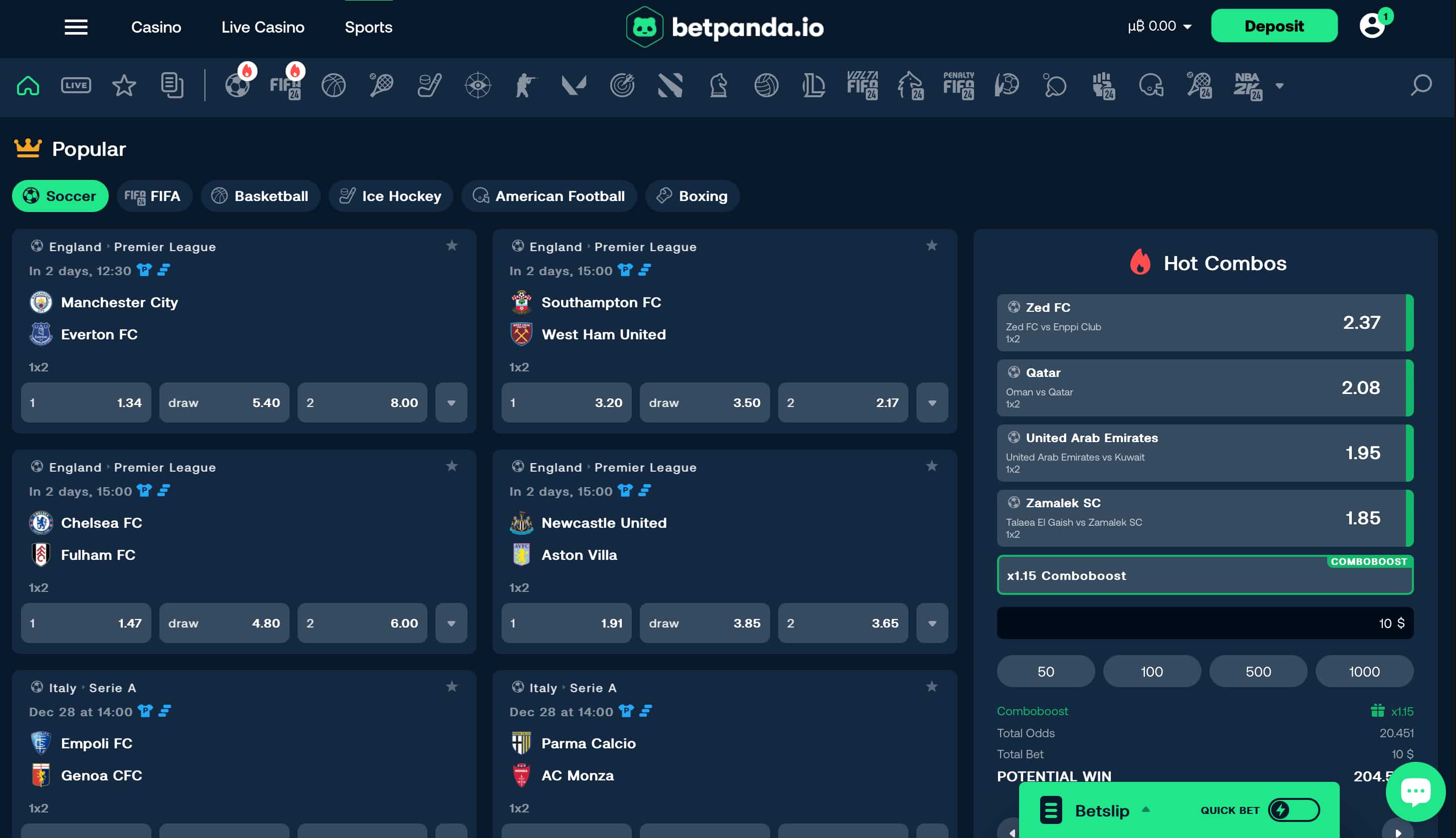Select the 500 stake preset
1456x838 pixels.
coord(1258,671)
